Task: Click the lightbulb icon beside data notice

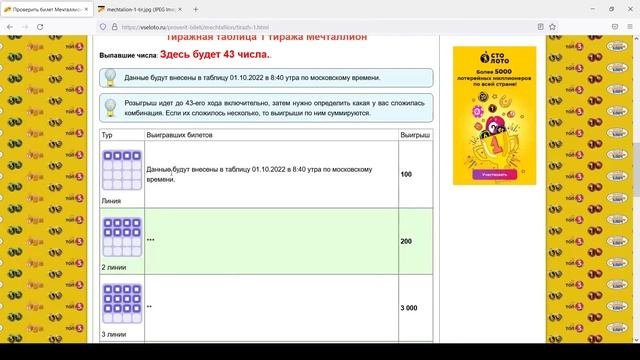Action: pyautogui.click(x=110, y=78)
